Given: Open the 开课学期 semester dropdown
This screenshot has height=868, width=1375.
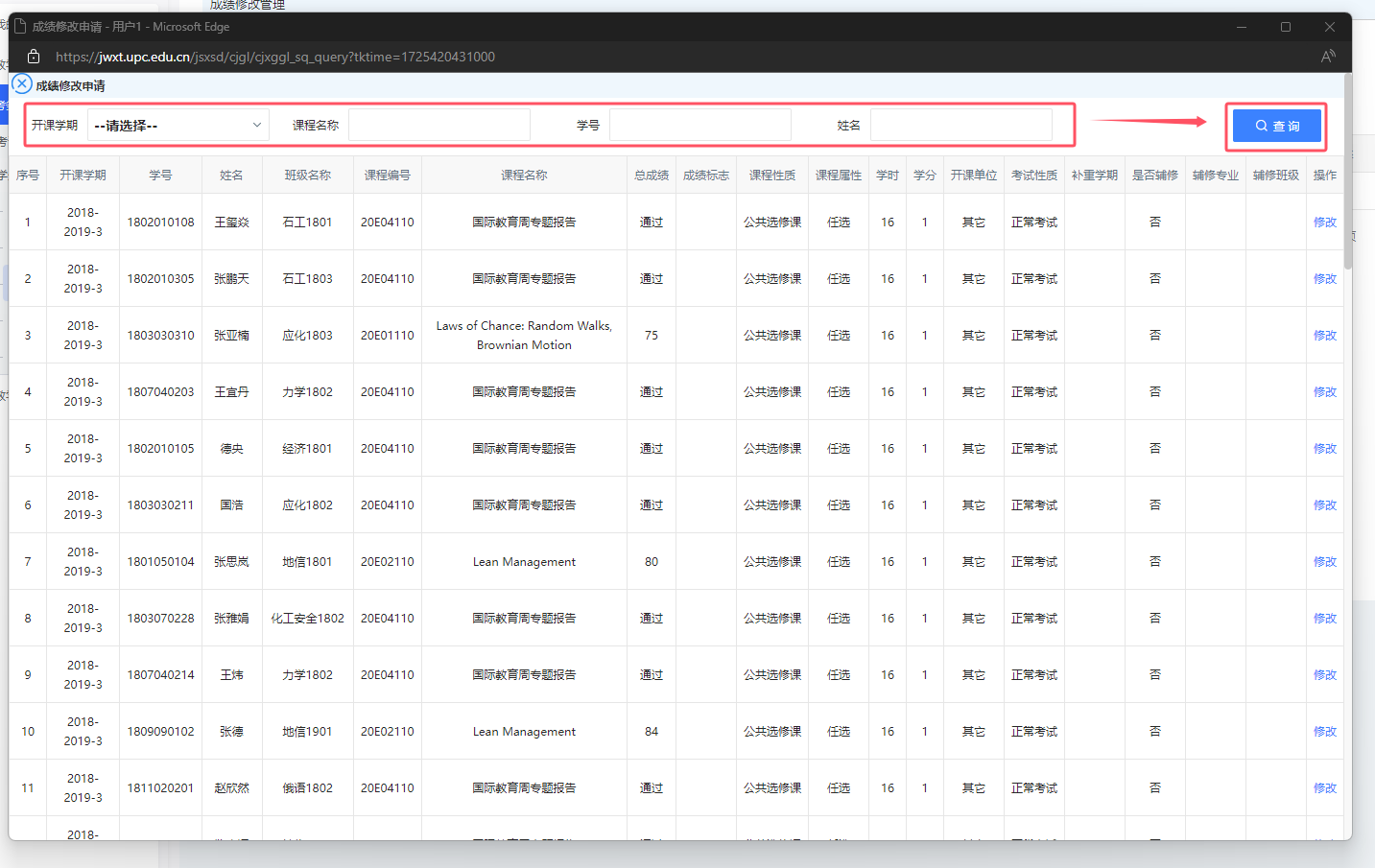Looking at the screenshot, I should pyautogui.click(x=178, y=126).
